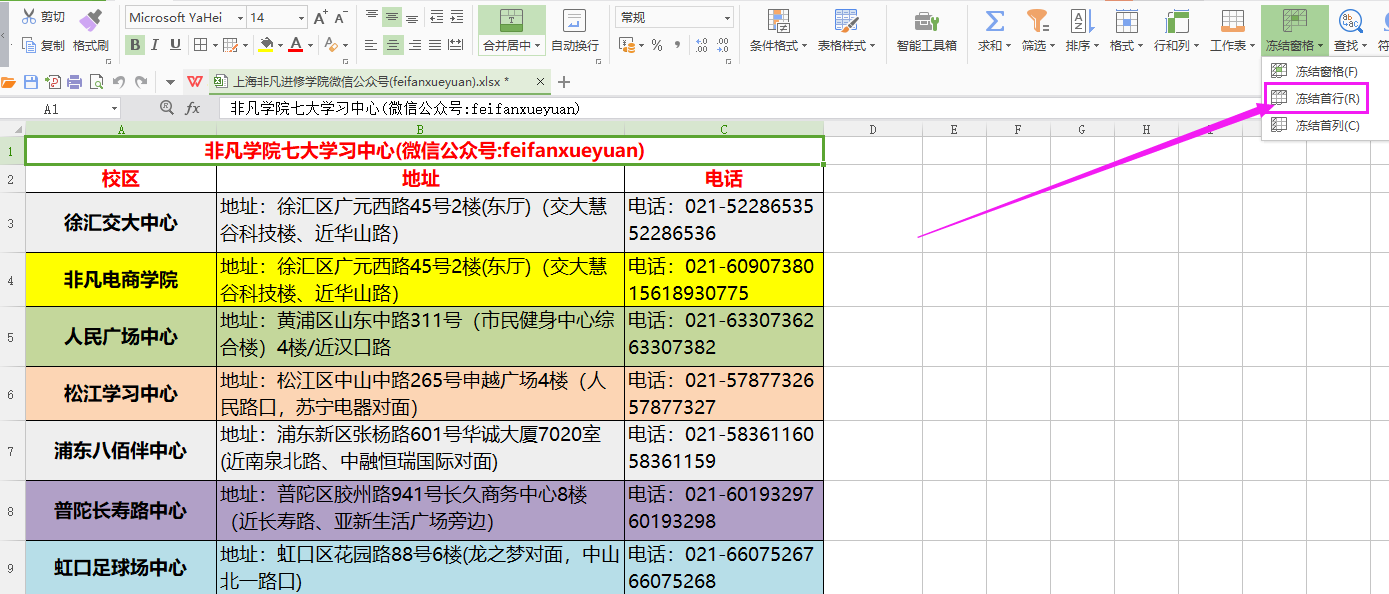
Task: Click the redo arrow
Action: tap(141, 82)
